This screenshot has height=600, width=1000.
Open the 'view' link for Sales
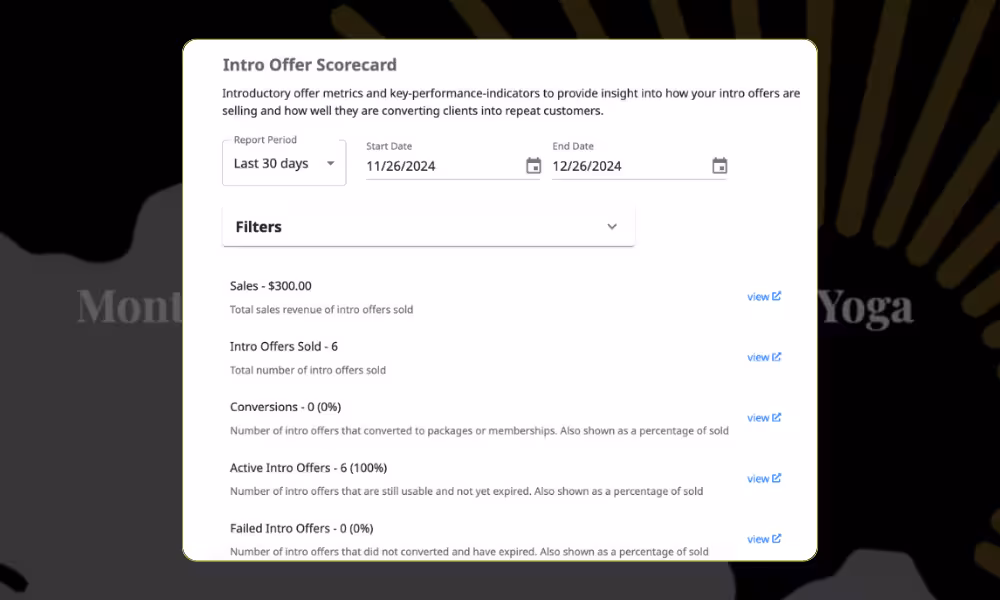758,297
